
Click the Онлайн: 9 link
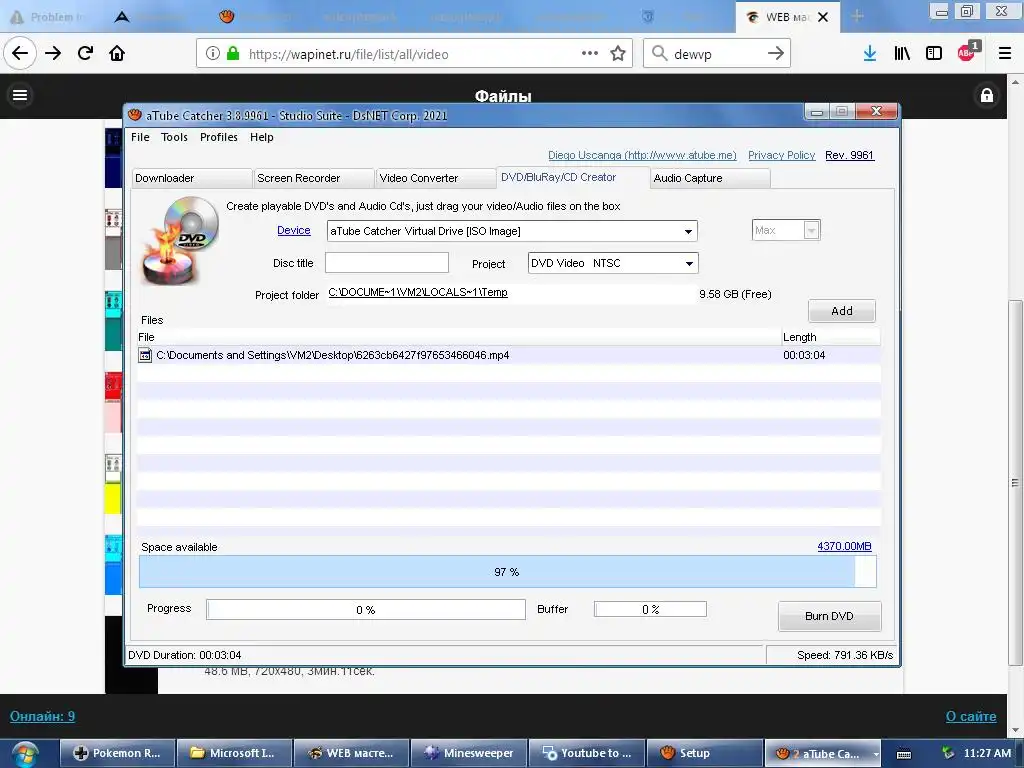[x=42, y=716]
